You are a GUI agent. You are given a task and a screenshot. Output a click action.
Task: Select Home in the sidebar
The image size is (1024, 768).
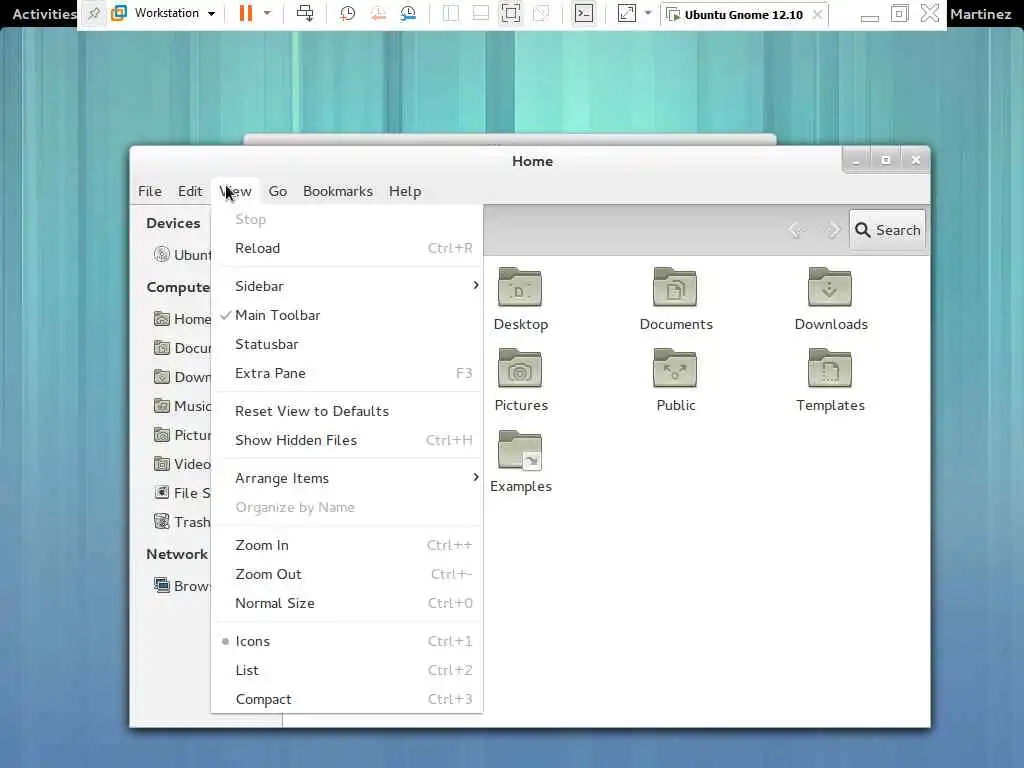182,319
